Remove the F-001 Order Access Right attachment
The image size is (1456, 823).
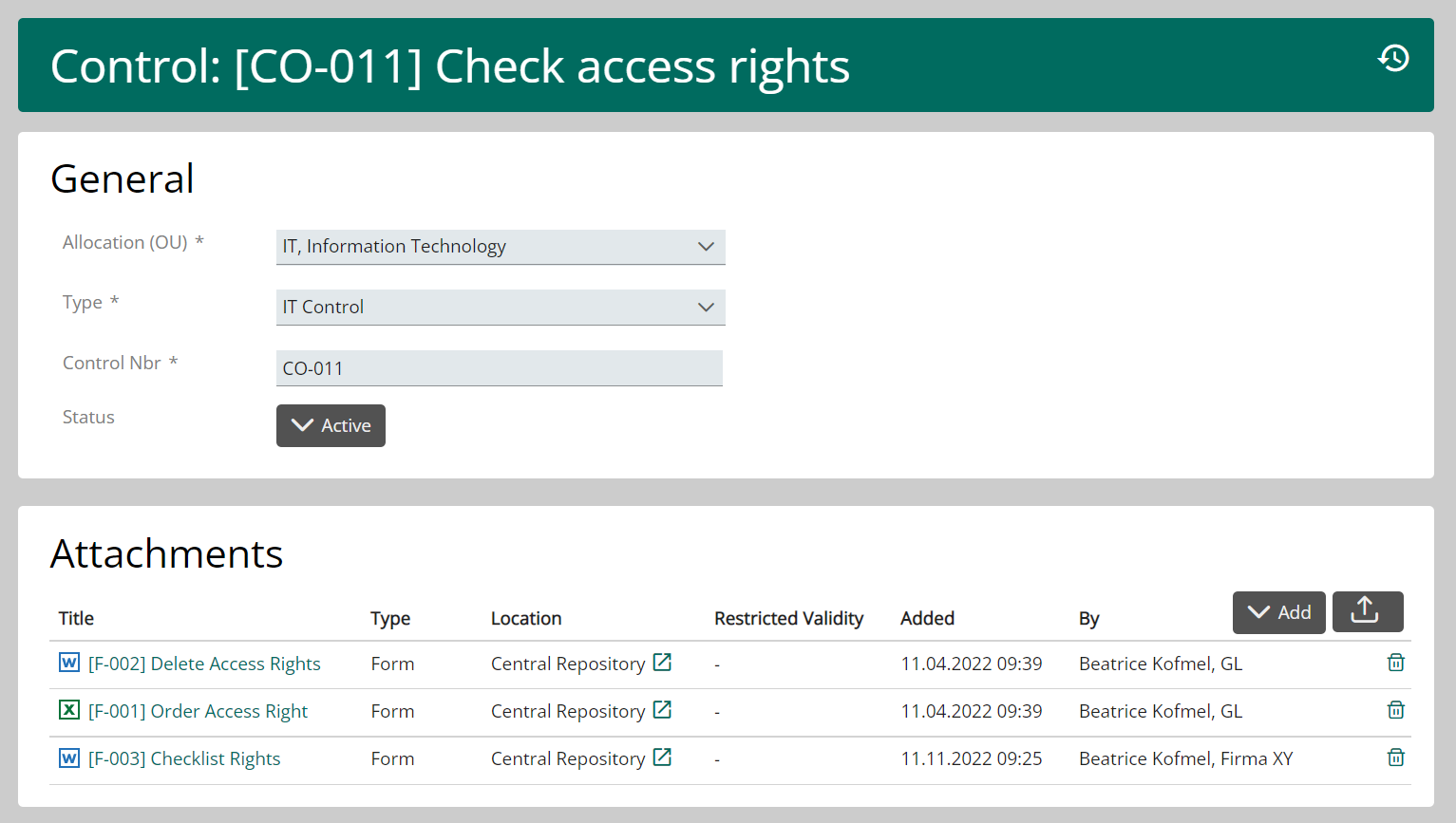[x=1395, y=710]
